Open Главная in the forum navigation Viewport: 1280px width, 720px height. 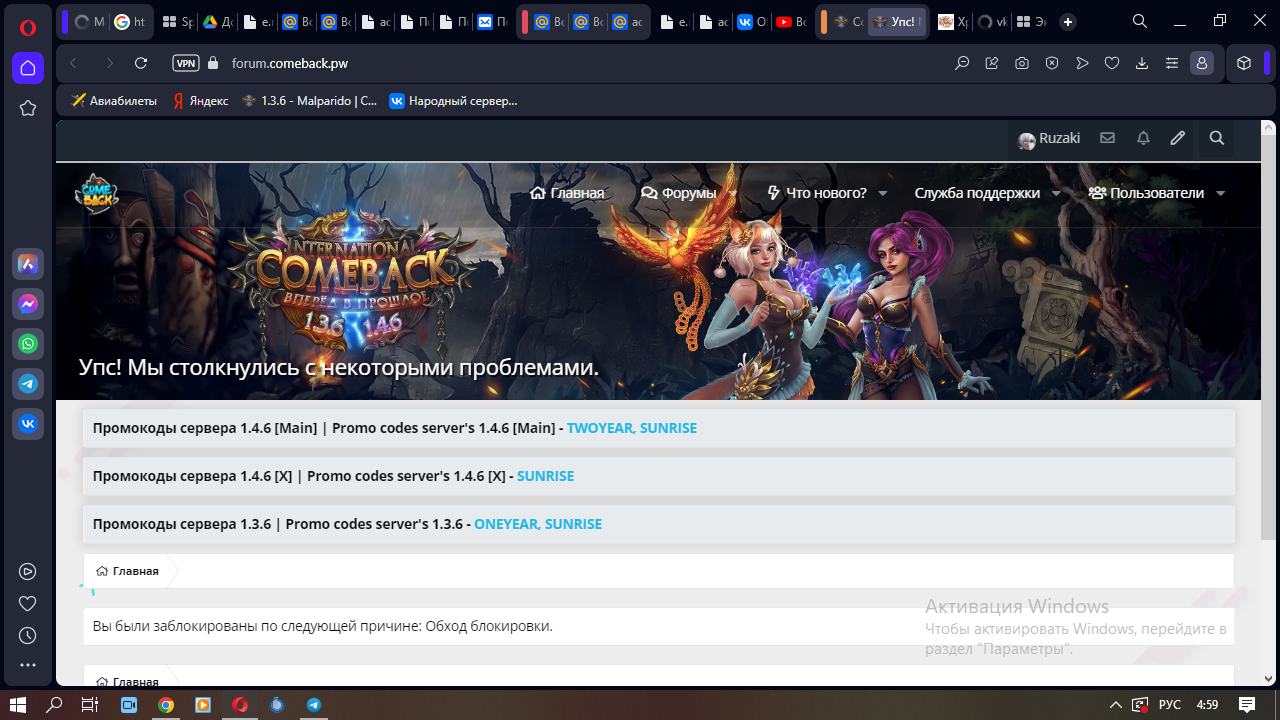click(567, 193)
